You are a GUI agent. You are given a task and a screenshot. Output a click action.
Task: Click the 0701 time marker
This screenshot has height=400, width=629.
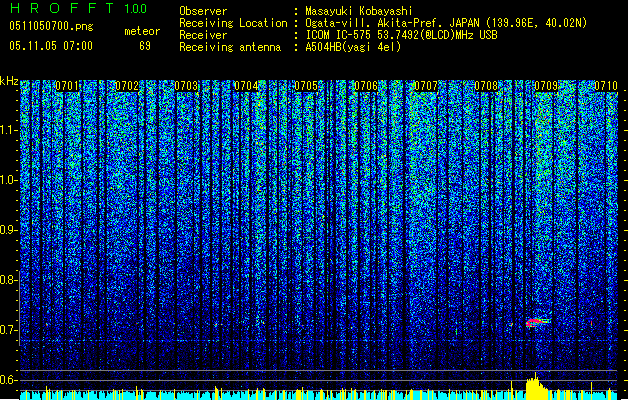67,86
